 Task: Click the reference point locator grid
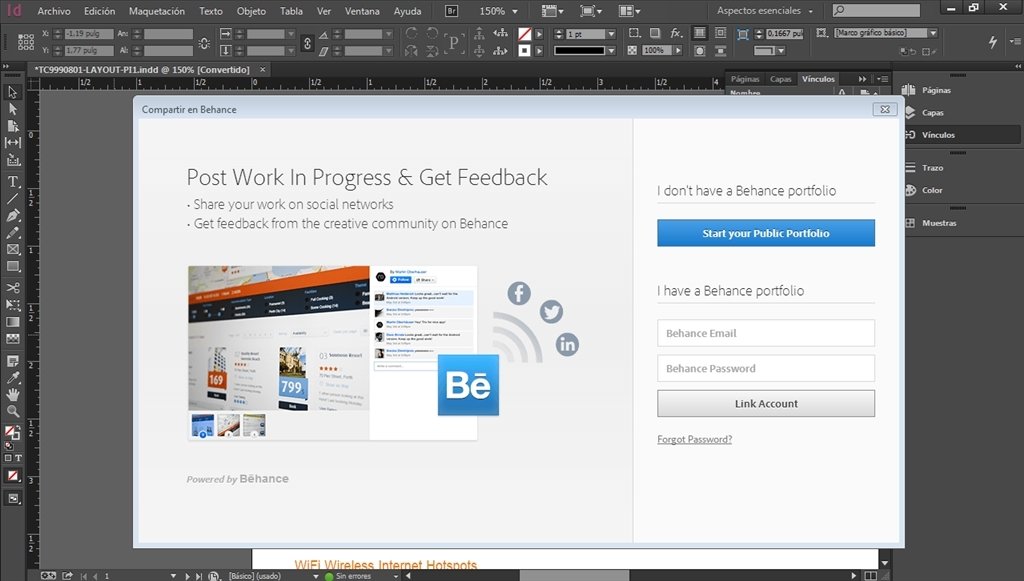[x=25, y=42]
